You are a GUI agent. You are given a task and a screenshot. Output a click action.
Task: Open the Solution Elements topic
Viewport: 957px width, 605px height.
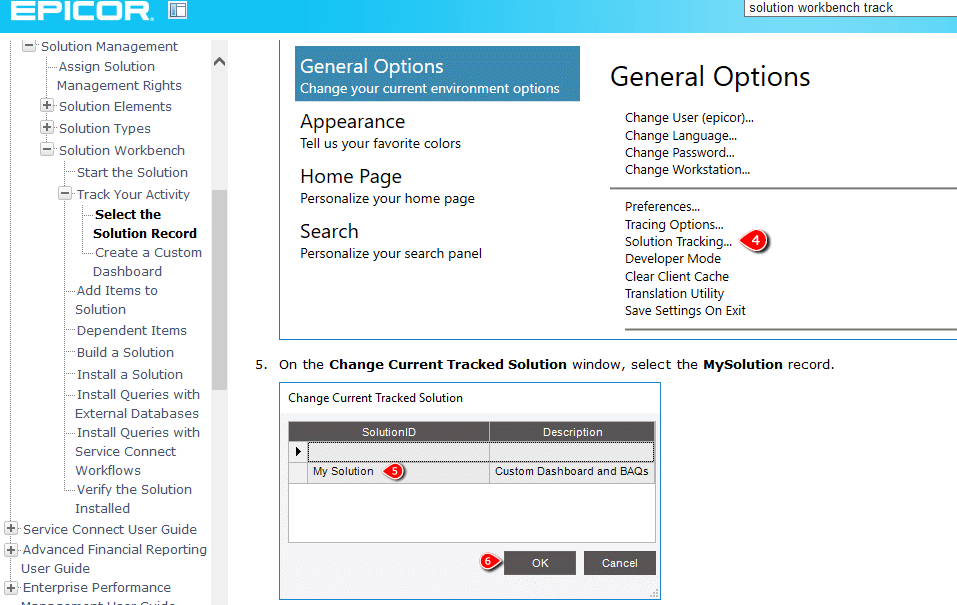coord(115,106)
